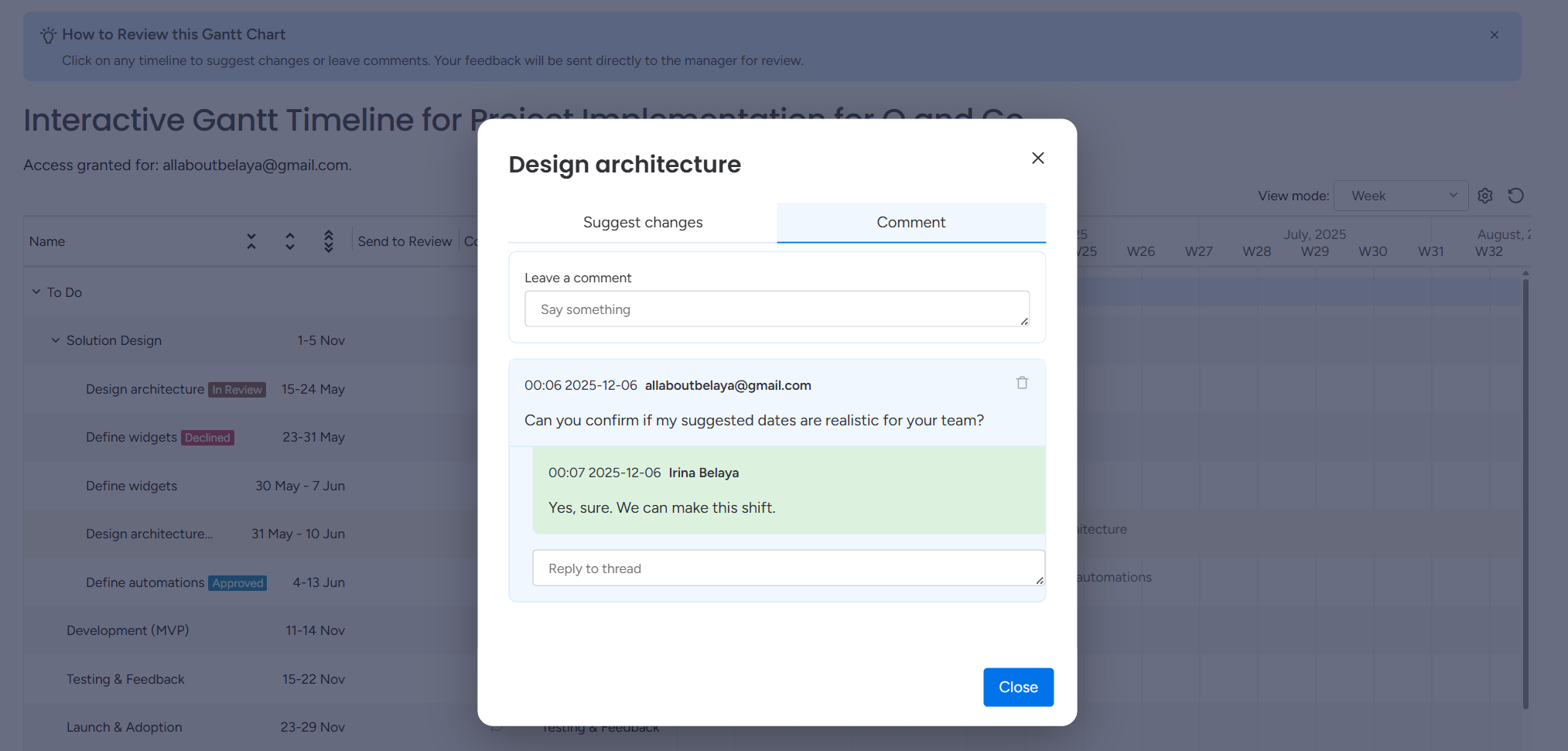Delete the comment using the trash icon
This screenshot has width=1568, height=751.
click(1022, 383)
